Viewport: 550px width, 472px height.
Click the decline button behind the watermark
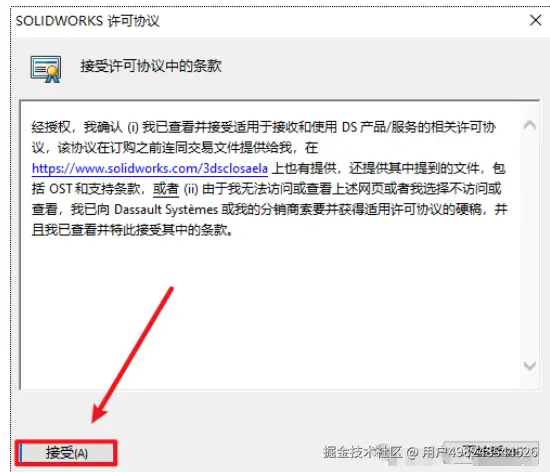tap(491, 452)
